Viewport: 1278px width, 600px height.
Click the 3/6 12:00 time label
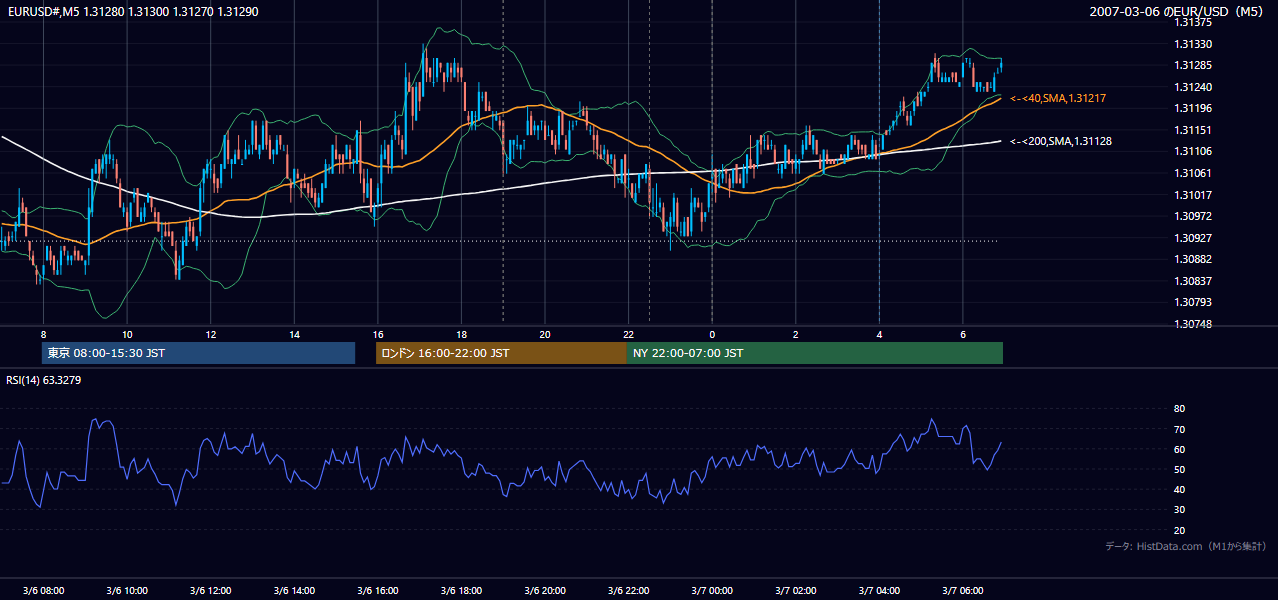(x=210, y=590)
